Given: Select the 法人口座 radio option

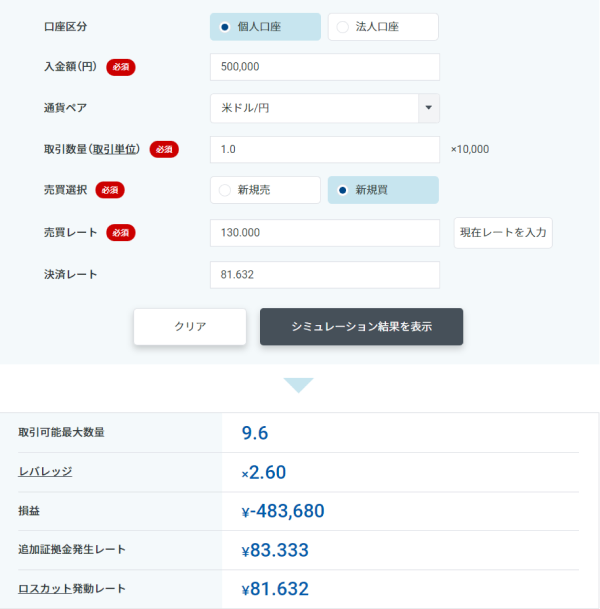Looking at the screenshot, I should point(383,27).
